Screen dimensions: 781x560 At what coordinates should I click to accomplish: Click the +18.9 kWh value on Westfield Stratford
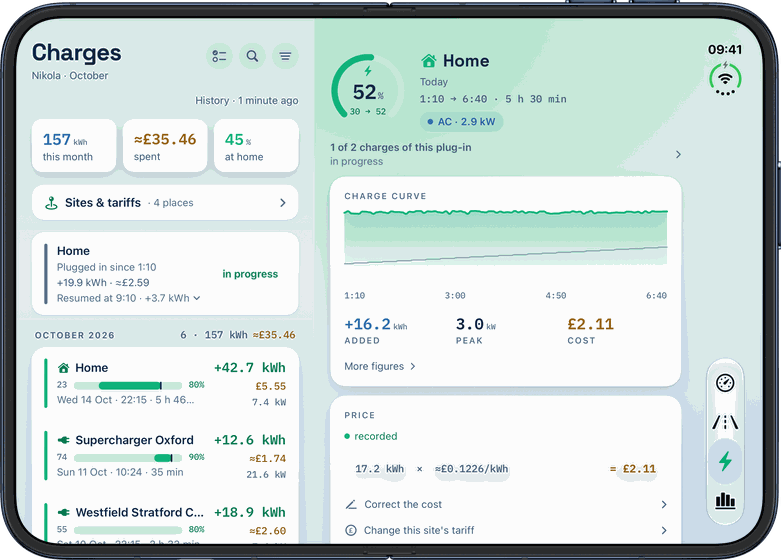point(250,512)
